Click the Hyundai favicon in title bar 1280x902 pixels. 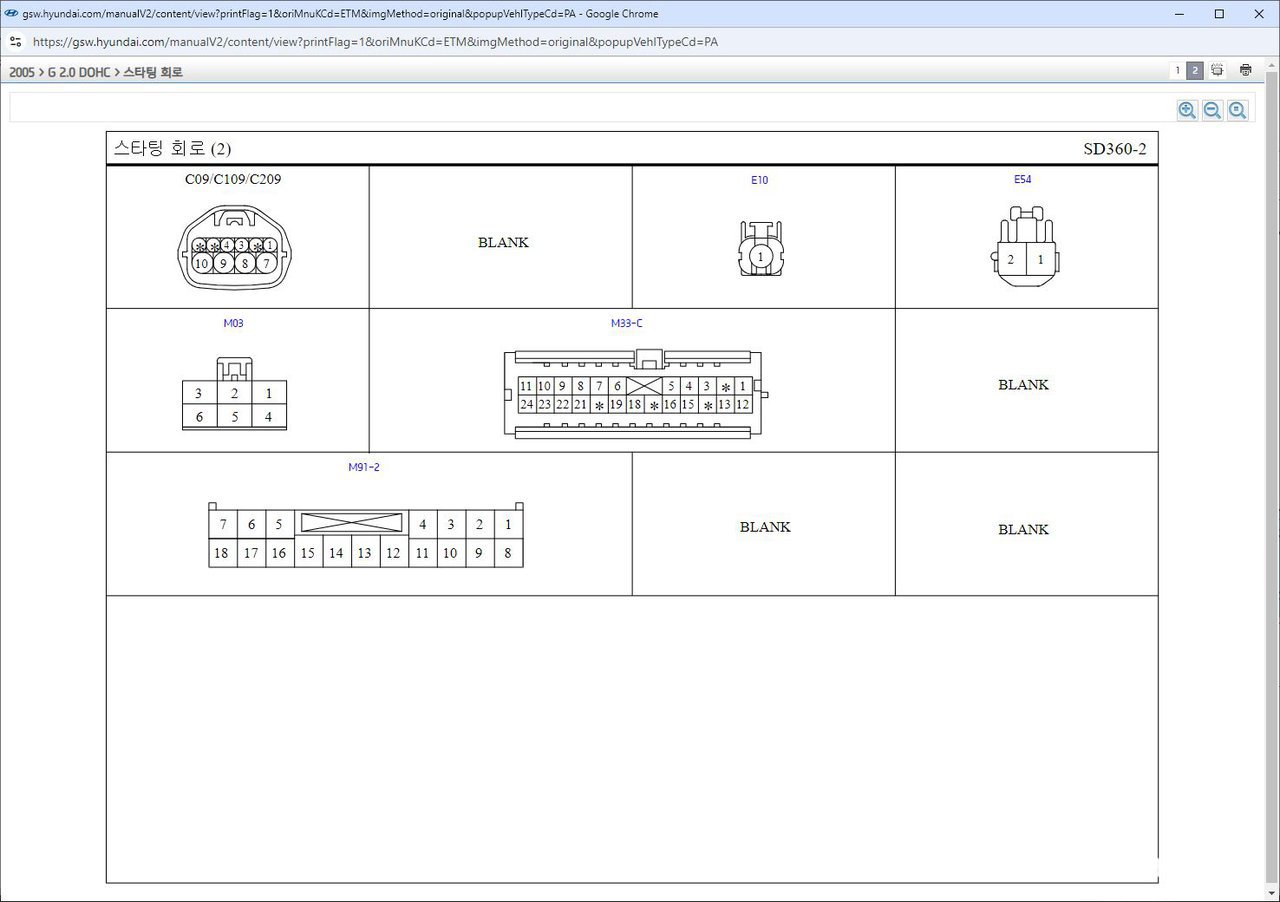pyautogui.click(x=11, y=14)
